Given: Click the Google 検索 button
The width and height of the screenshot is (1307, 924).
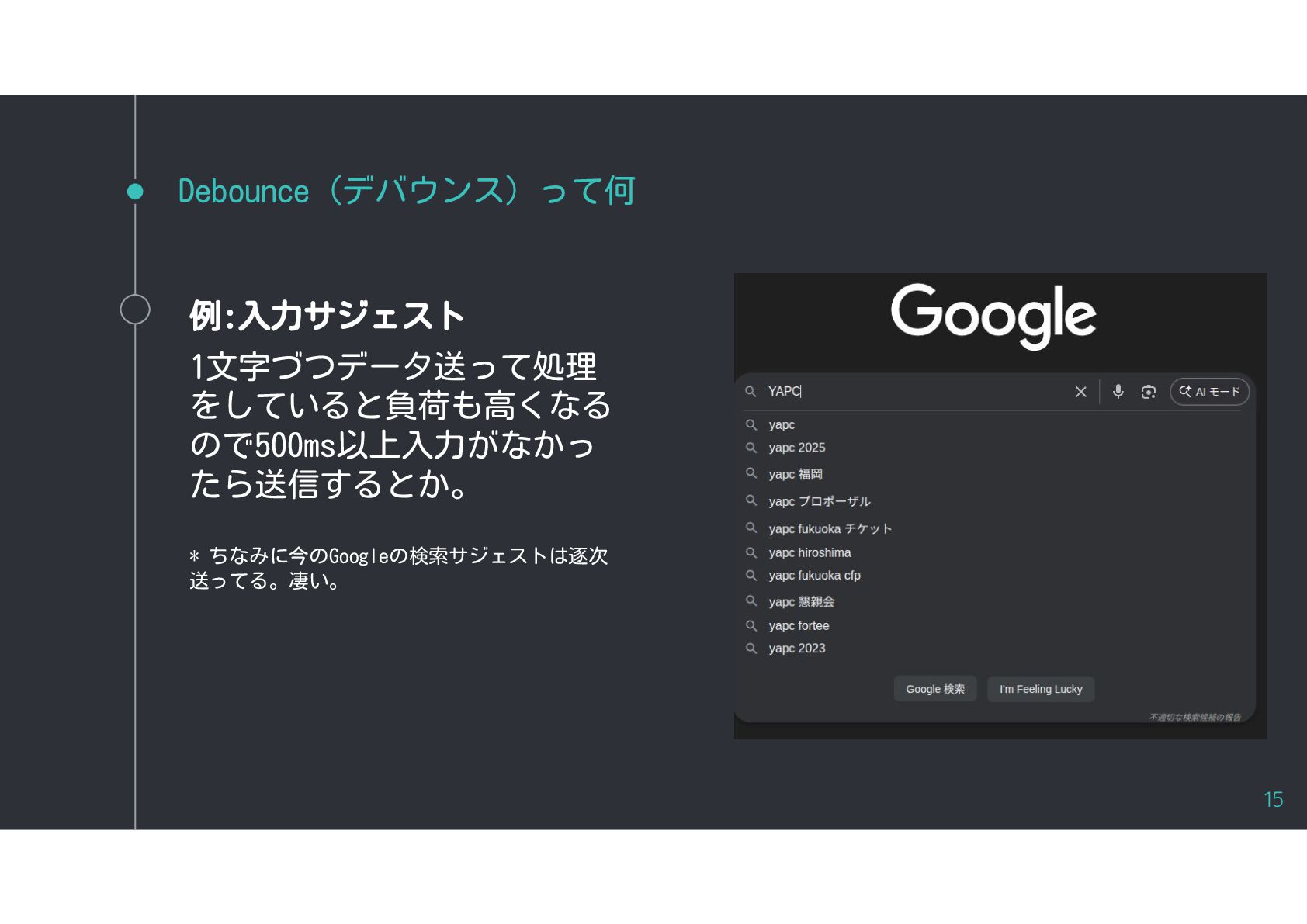Looking at the screenshot, I should tap(935, 689).
